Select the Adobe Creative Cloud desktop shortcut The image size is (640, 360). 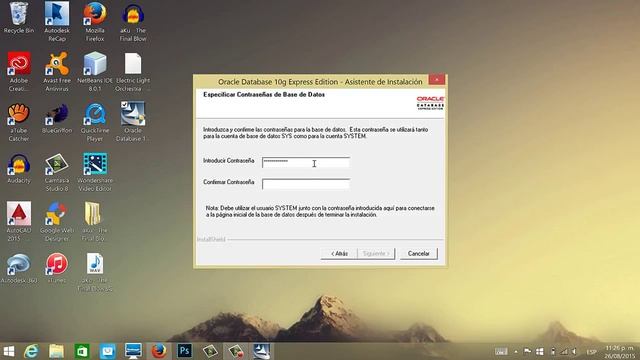click(x=18, y=71)
